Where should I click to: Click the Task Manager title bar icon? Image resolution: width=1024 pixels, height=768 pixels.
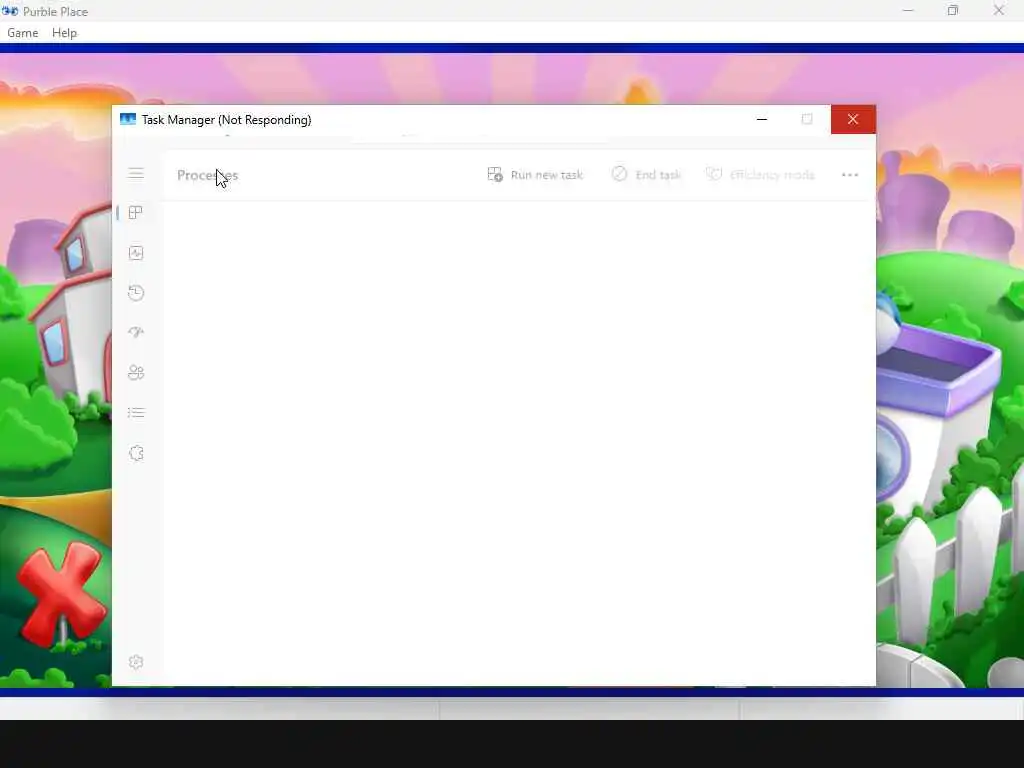(128, 120)
